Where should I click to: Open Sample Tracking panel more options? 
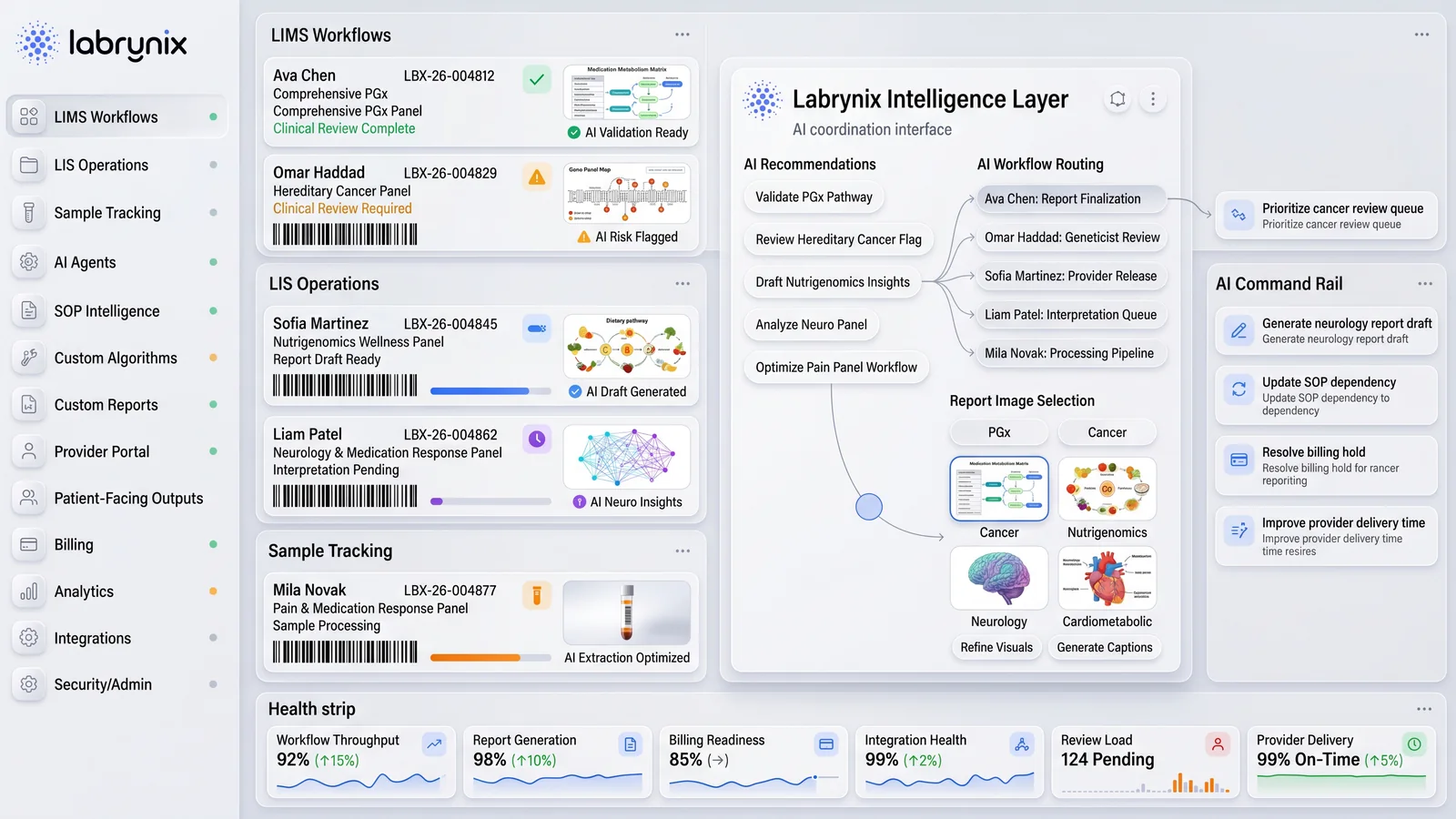click(682, 551)
